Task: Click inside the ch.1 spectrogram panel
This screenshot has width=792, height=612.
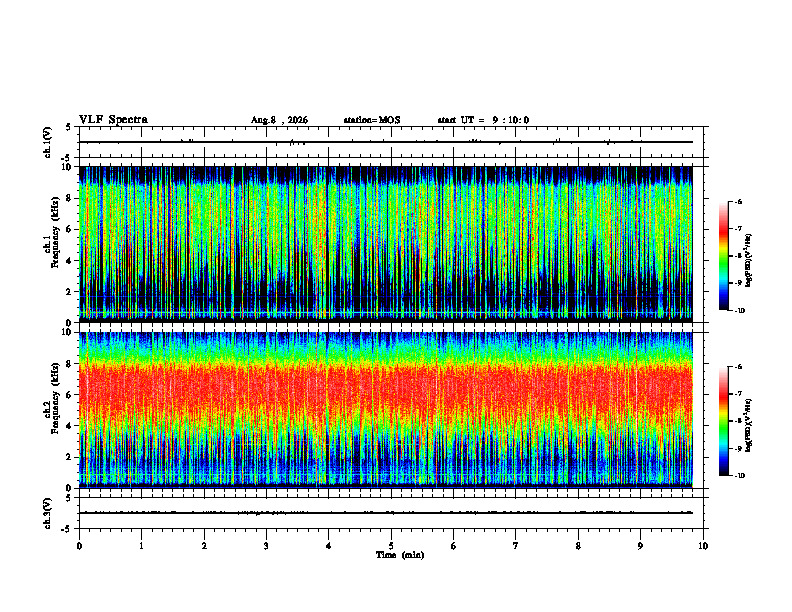Action: click(x=386, y=244)
